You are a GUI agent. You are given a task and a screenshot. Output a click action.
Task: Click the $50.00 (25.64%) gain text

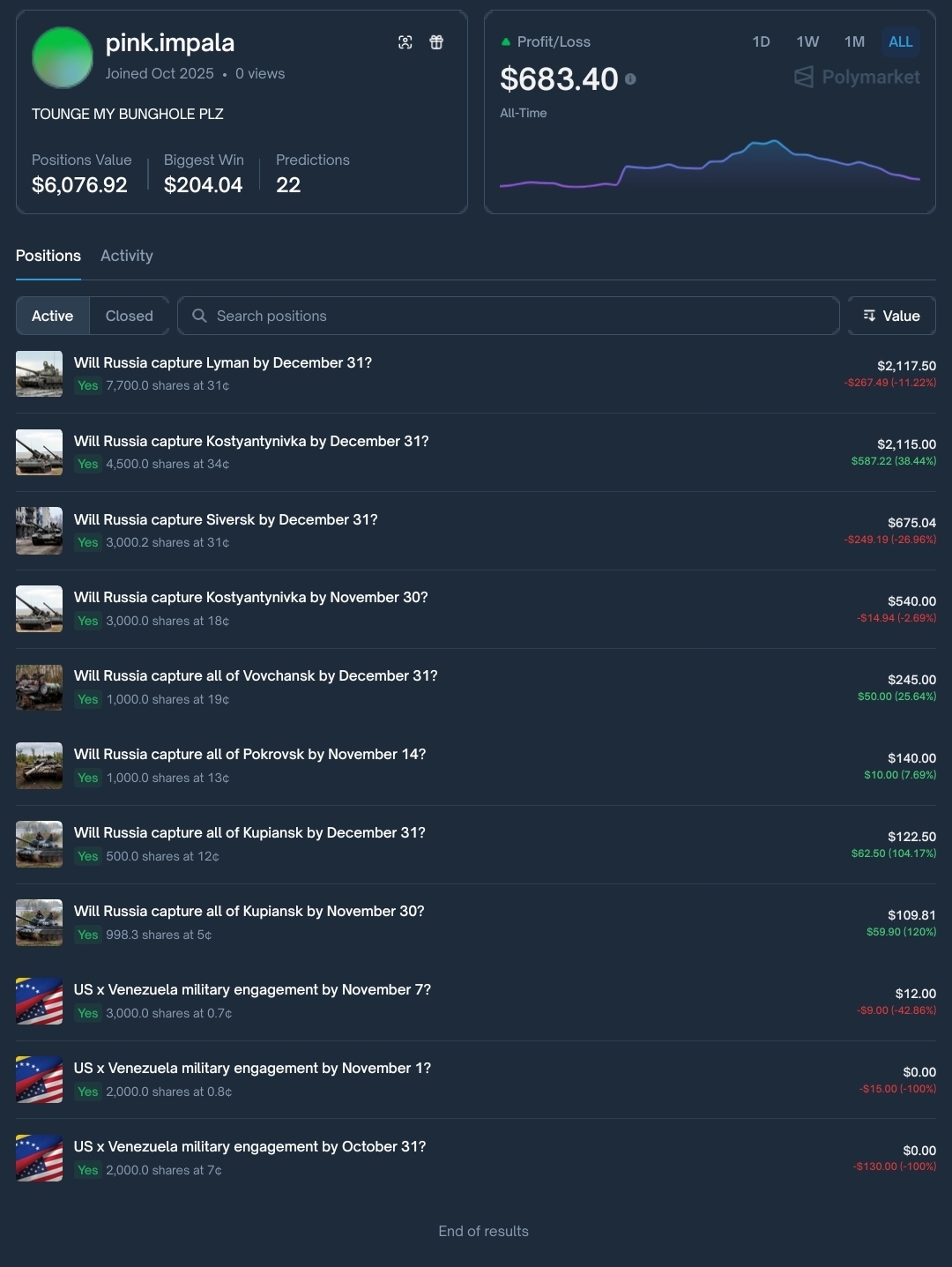(896, 697)
